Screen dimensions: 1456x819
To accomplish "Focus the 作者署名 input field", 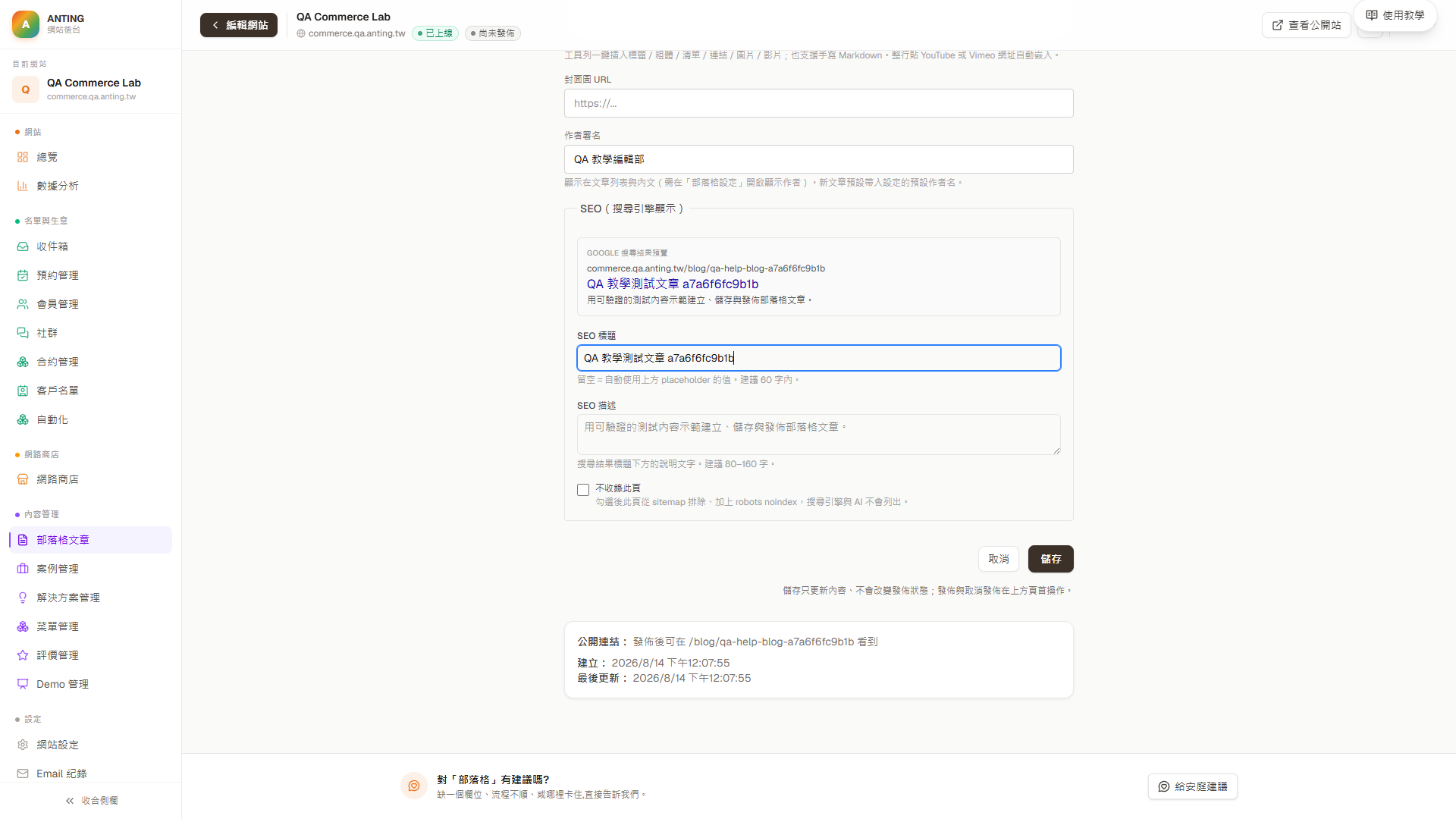I will [x=819, y=159].
